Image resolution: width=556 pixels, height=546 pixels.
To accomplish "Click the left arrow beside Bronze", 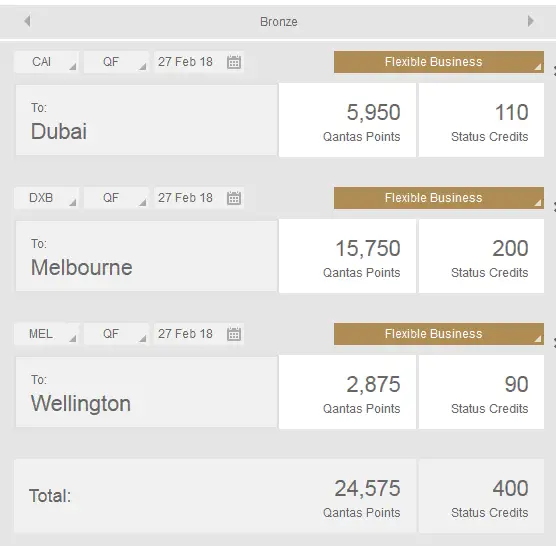I will pyautogui.click(x=27, y=21).
